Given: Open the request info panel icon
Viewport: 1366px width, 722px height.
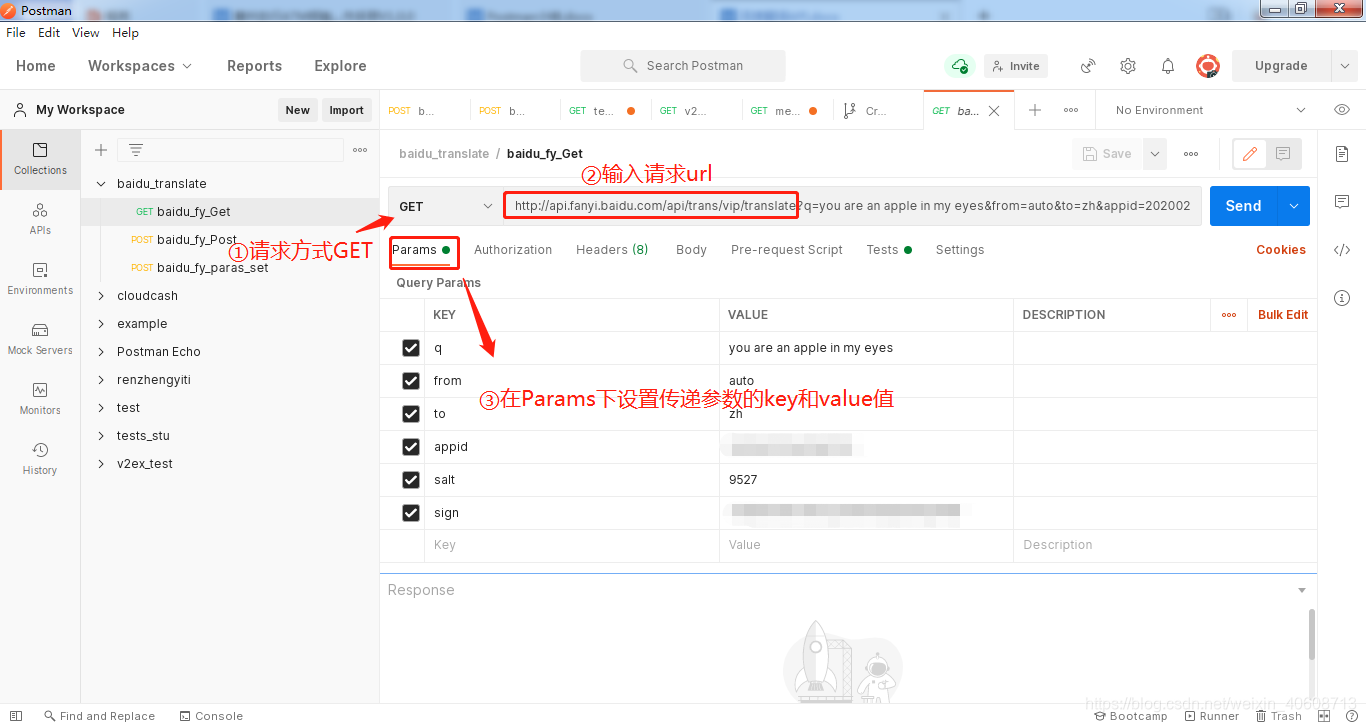Looking at the screenshot, I should (x=1342, y=298).
